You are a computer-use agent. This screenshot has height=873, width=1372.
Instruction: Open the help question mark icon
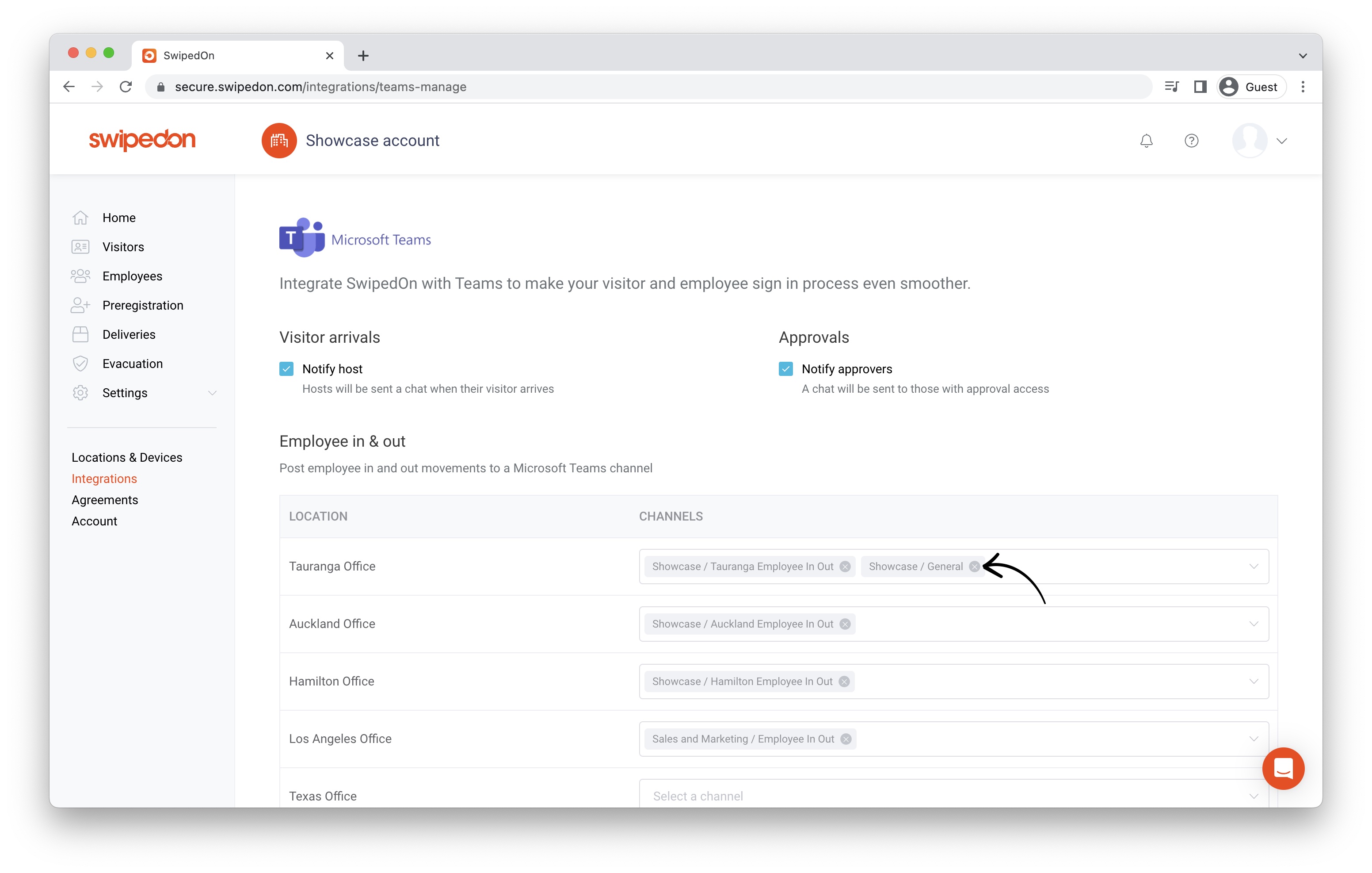click(1191, 141)
